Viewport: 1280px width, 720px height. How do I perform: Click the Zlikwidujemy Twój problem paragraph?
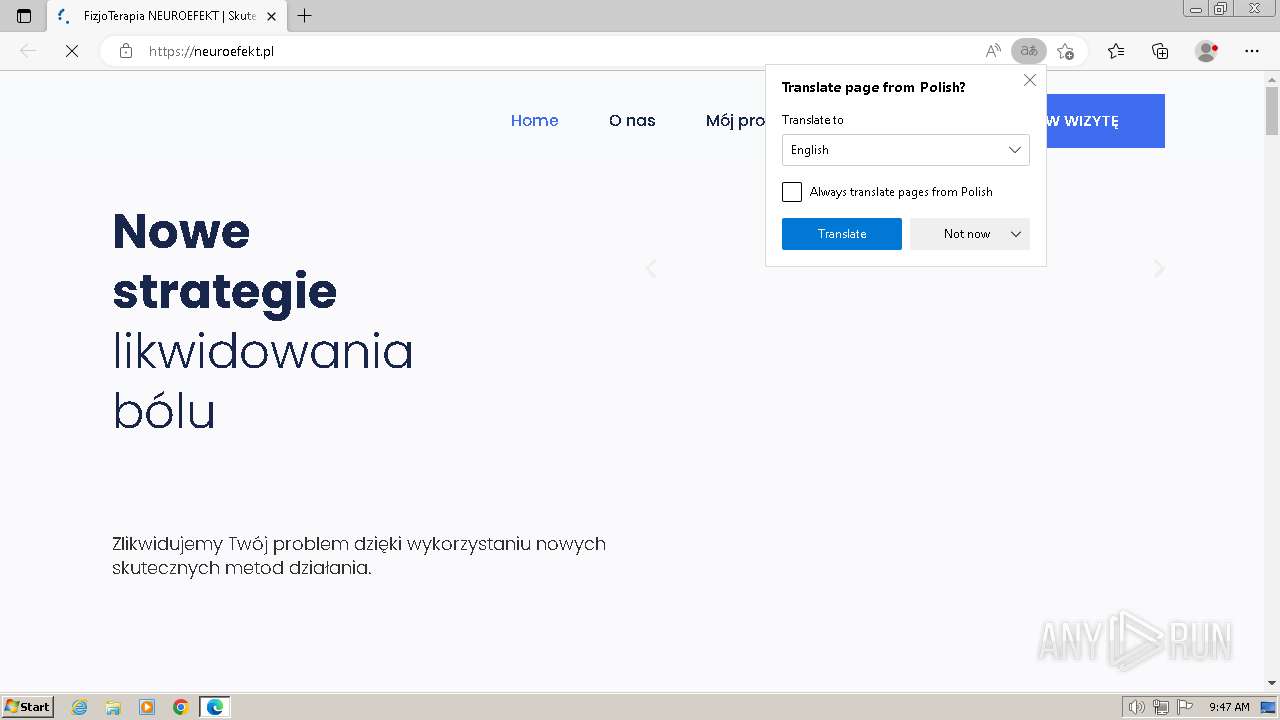tap(359, 556)
